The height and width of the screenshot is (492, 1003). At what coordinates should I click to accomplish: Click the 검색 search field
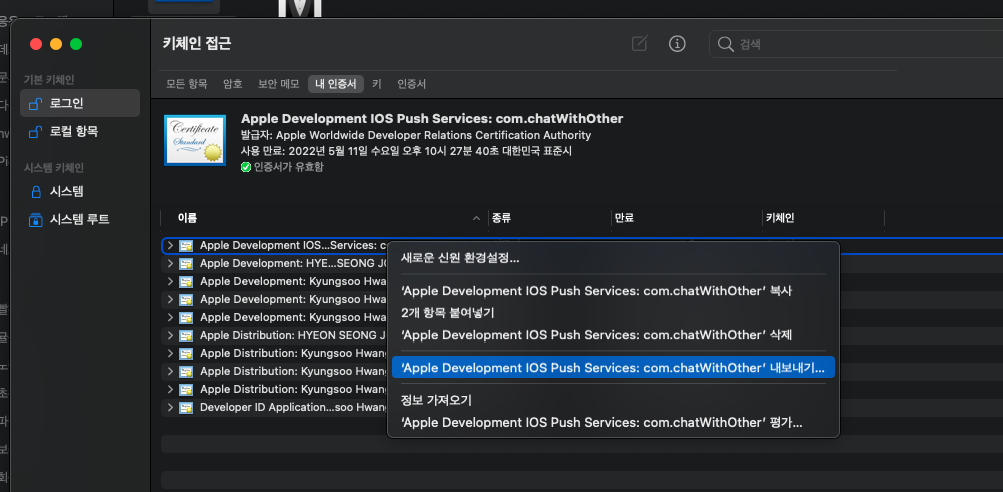(856, 44)
